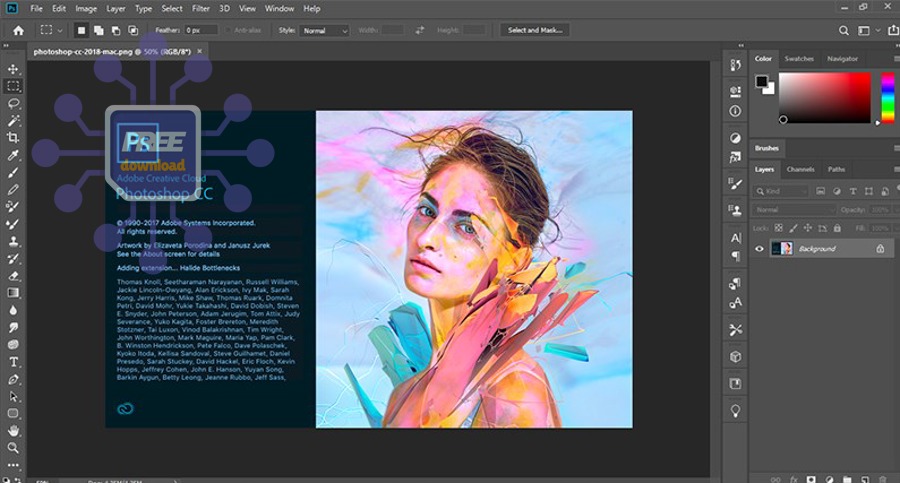
Task: Pick a color in the red color field
Action: click(824, 98)
